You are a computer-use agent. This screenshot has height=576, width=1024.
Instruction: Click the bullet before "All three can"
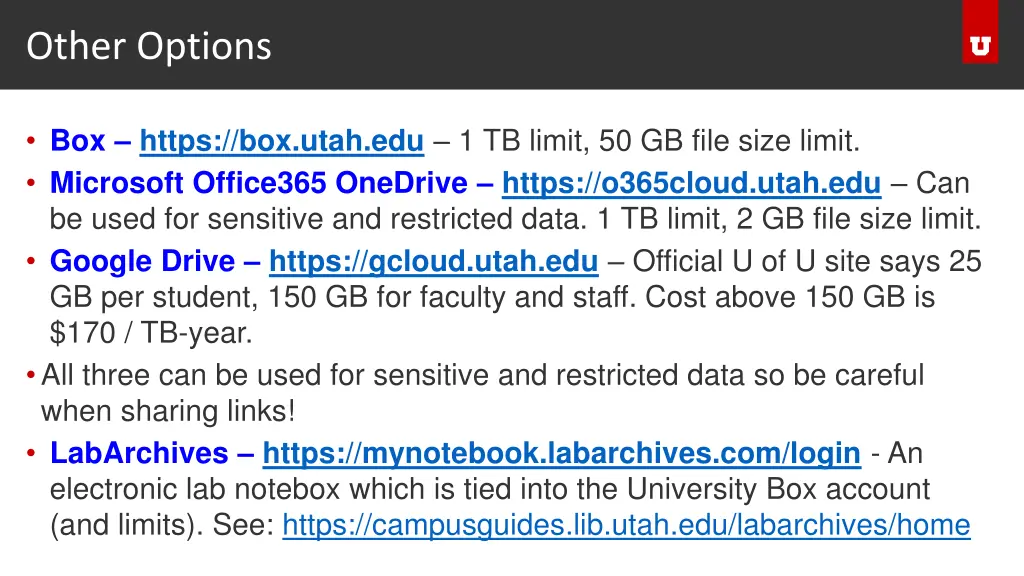(x=31, y=376)
